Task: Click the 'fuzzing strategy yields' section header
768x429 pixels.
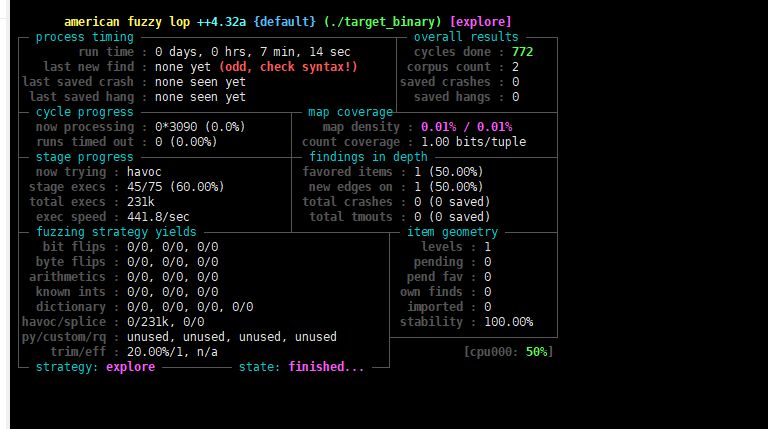Action: tap(117, 232)
